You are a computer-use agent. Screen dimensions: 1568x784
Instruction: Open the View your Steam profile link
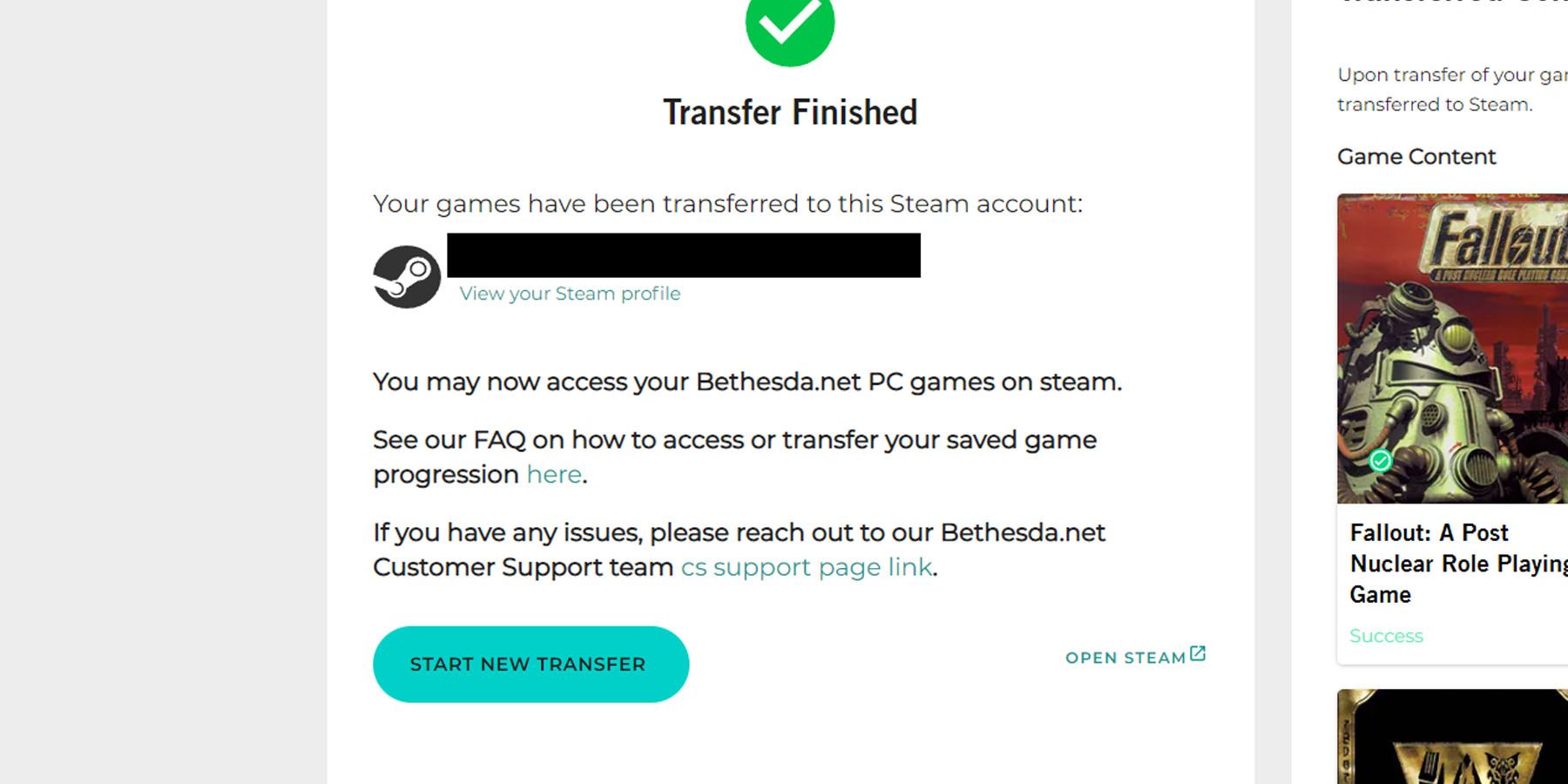pos(568,294)
